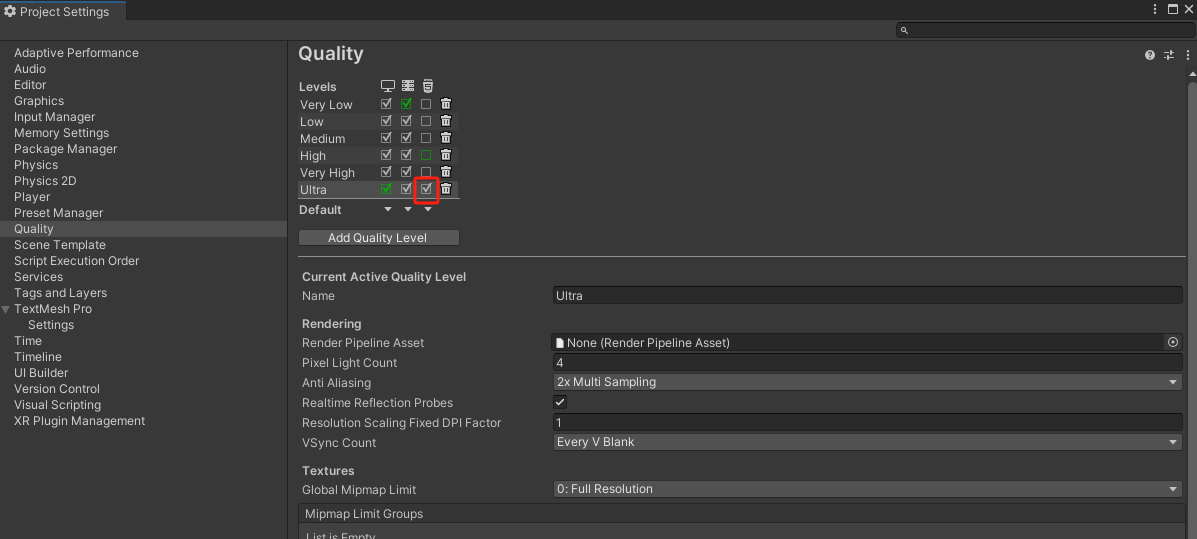Delete the Ultra quality level
Viewport: 1197px width, 539px height.
446,189
